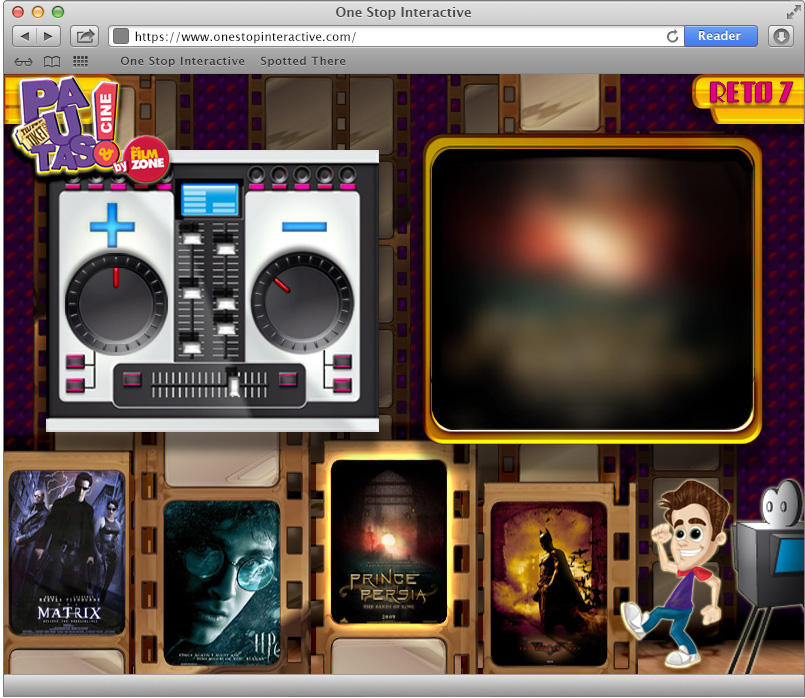Focus the onestopinteractive.com address field

click(395, 36)
